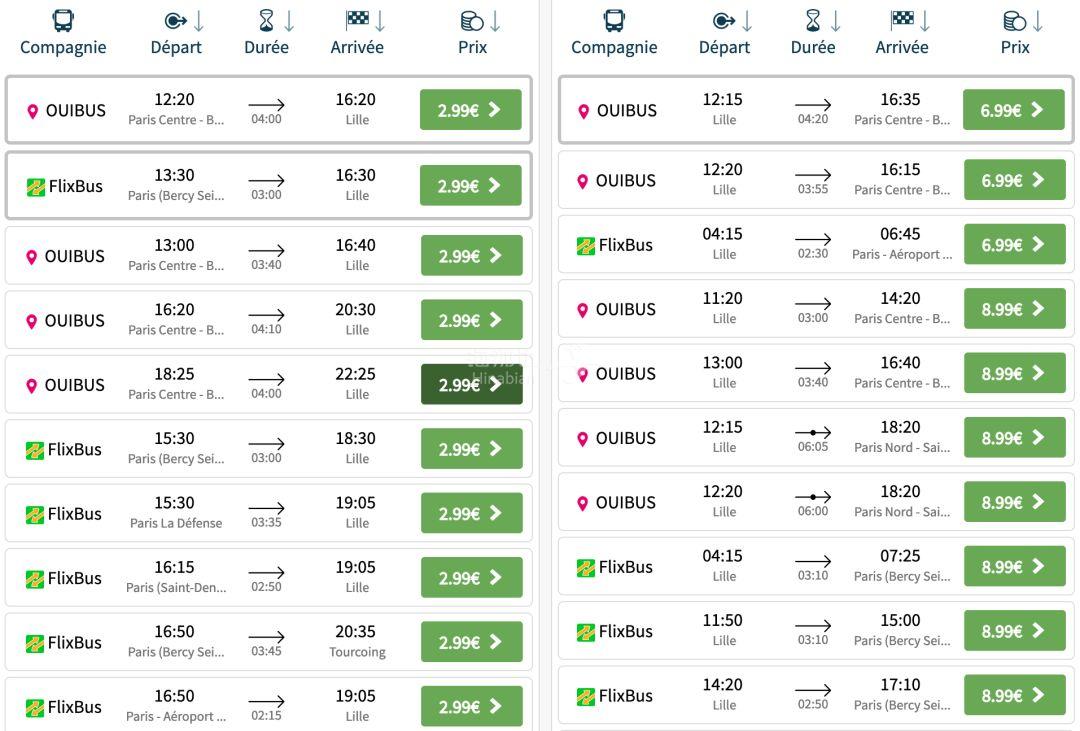Image resolution: width=1080 pixels, height=731 pixels.
Task: Click the bus icon above right Compagnie
Action: [x=614, y=21]
